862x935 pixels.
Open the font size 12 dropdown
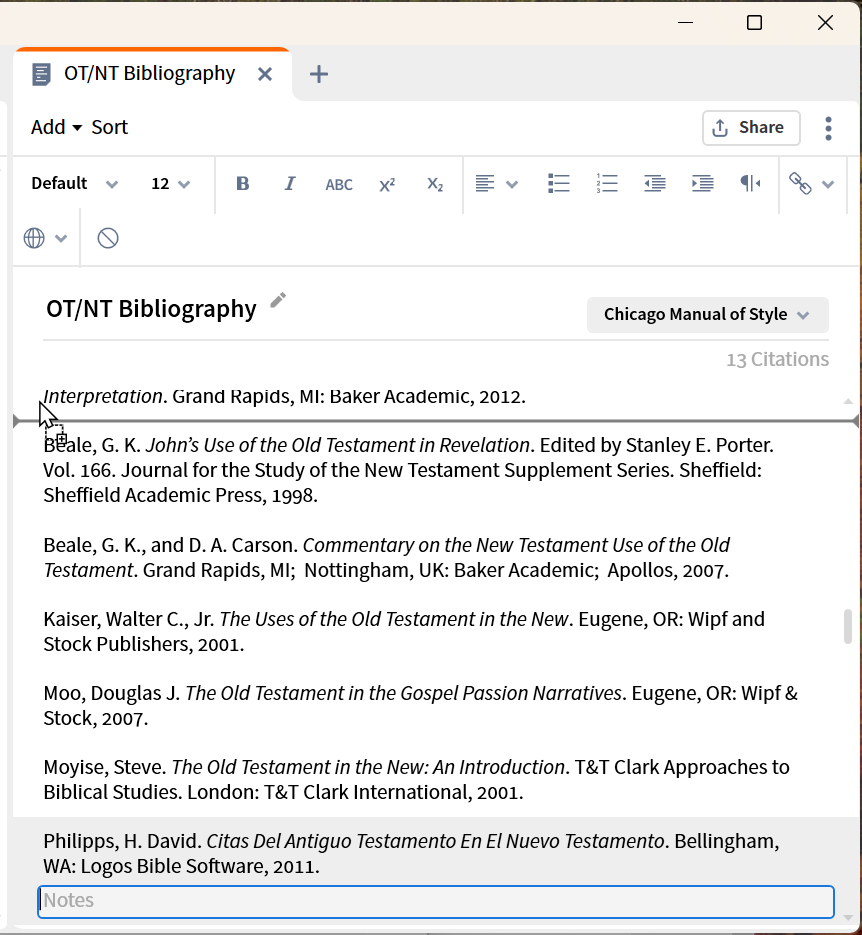tap(170, 184)
